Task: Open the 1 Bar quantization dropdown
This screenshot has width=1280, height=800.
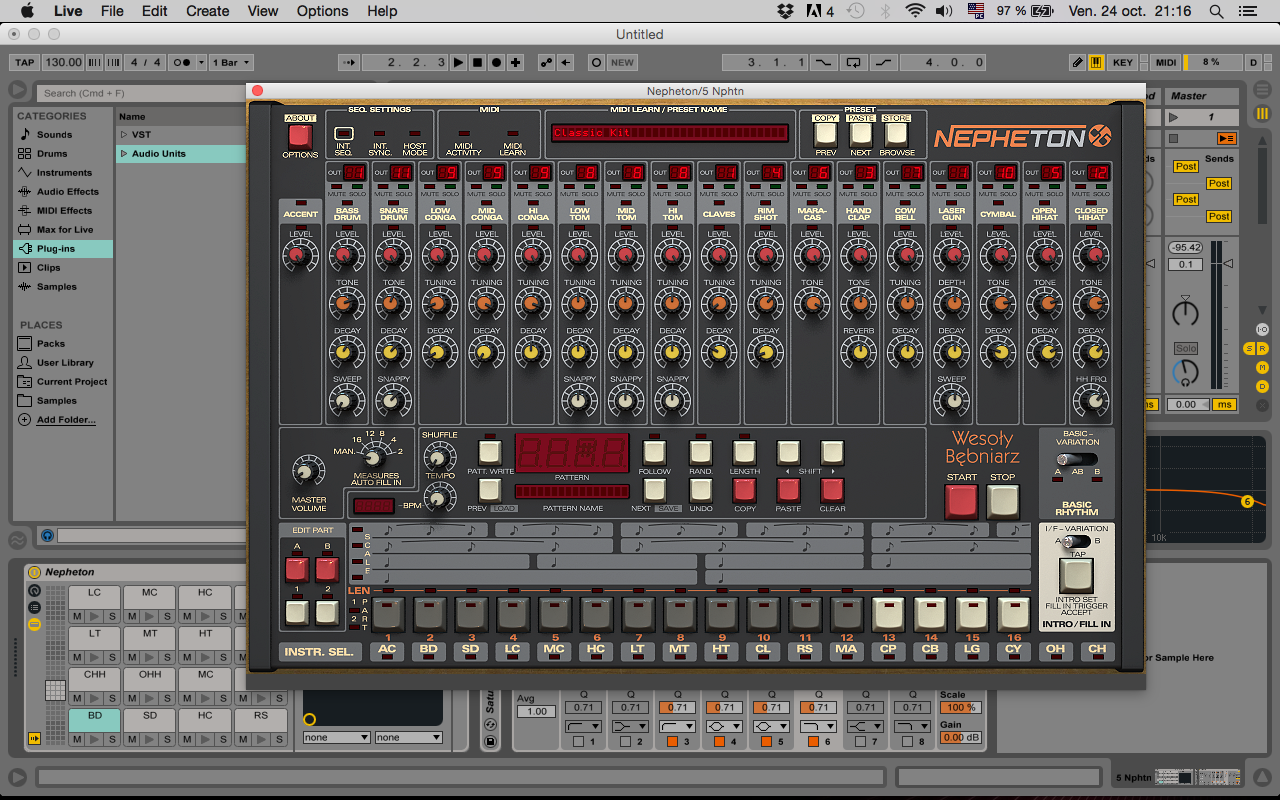Action: pyautogui.click(x=230, y=62)
